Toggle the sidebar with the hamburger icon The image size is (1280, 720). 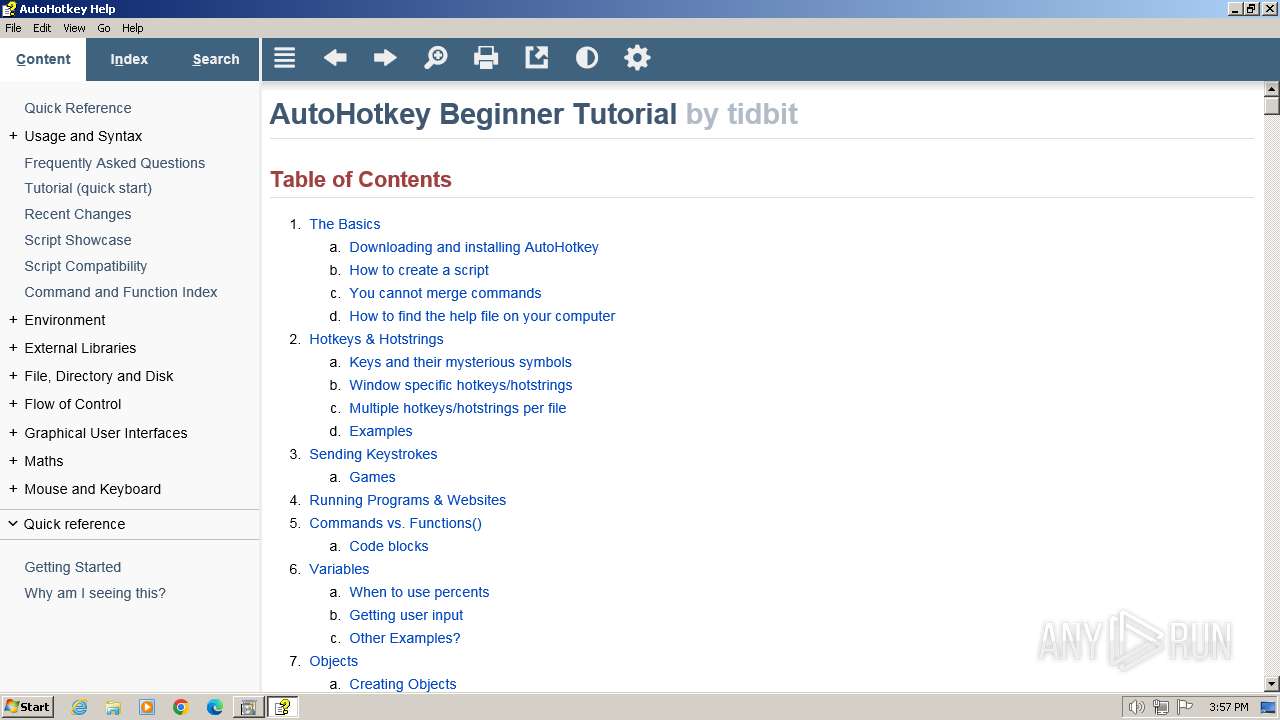285,58
